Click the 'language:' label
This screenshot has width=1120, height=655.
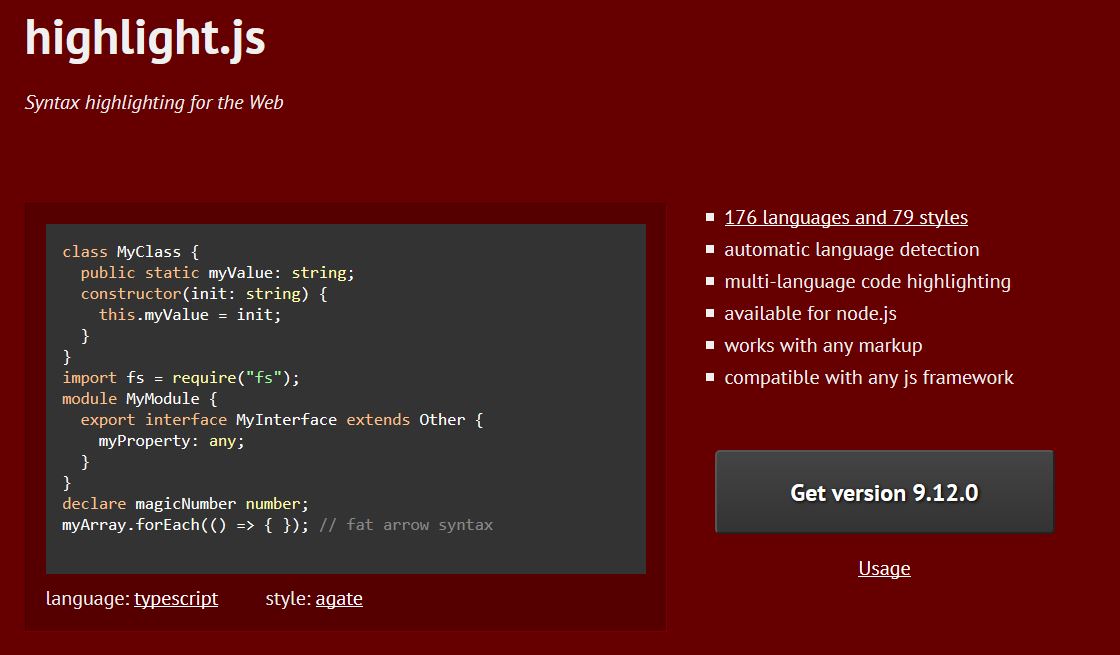[x=88, y=599]
